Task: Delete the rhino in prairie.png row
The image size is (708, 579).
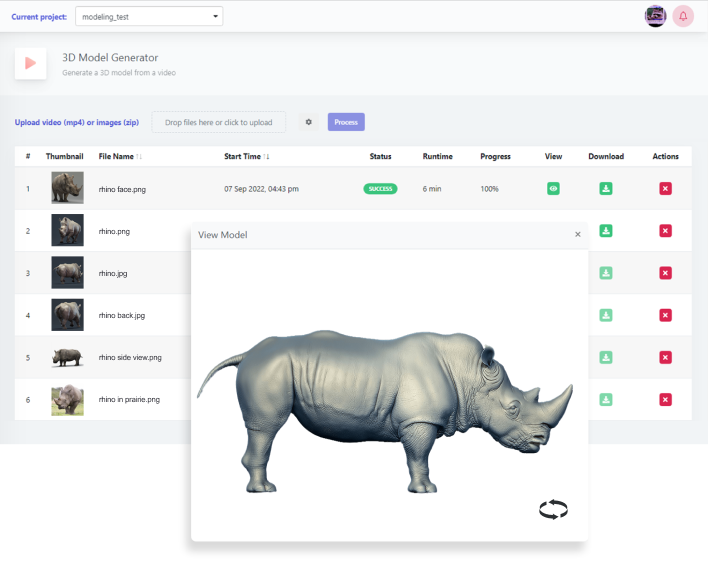Action: click(x=666, y=399)
